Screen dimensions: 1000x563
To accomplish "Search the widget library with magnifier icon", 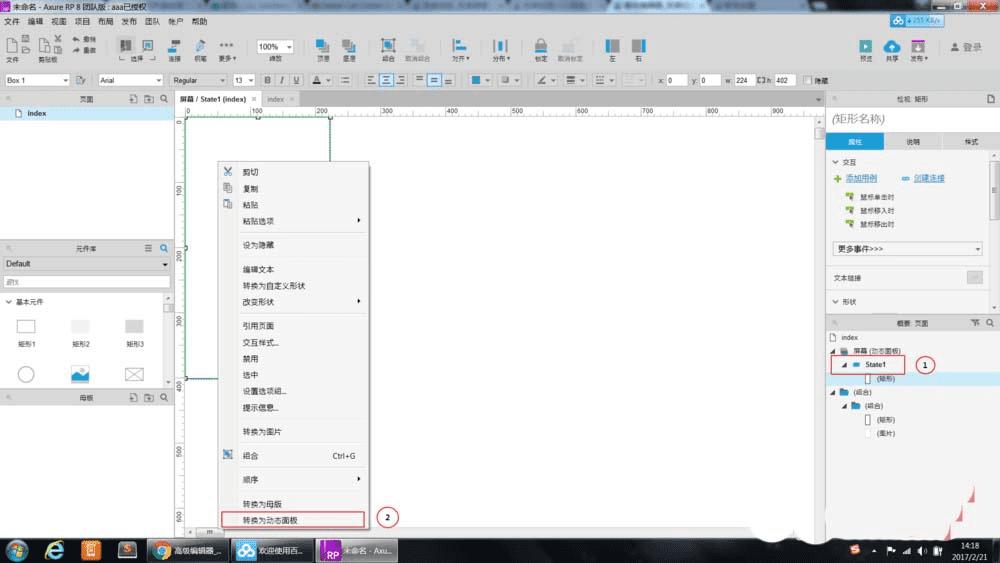I will tap(164, 247).
